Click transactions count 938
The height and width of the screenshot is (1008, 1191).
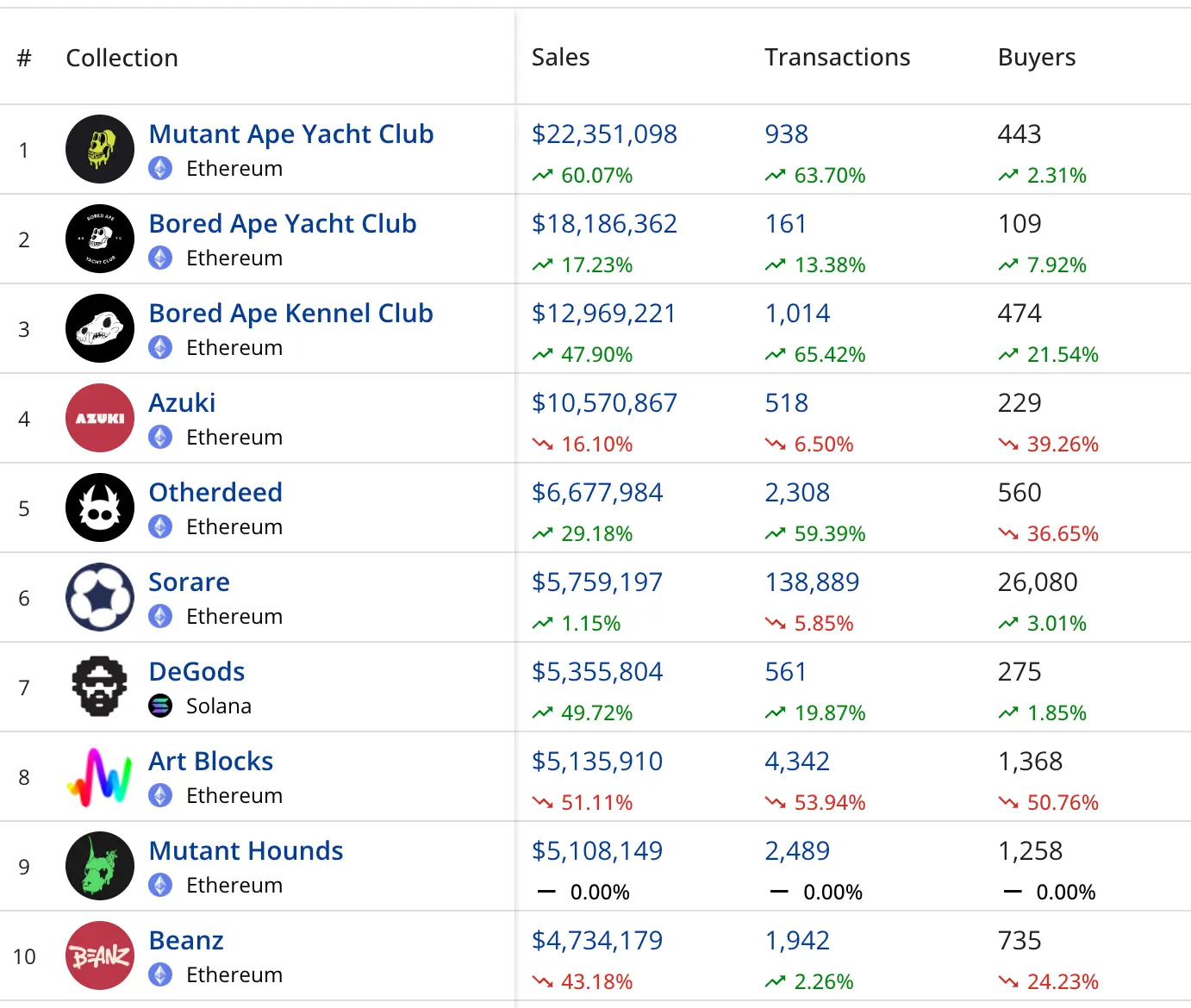[x=786, y=134]
